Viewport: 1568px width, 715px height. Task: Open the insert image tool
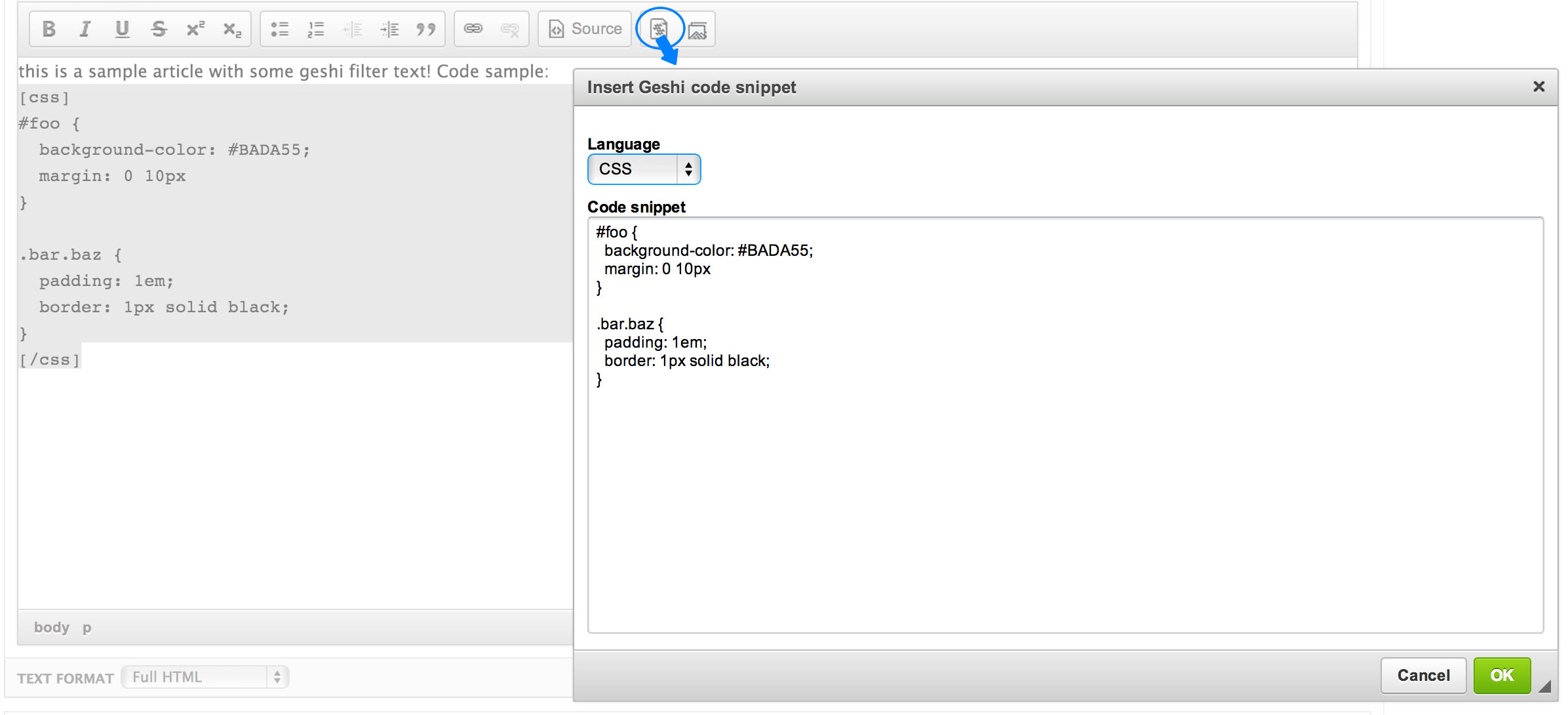(x=697, y=30)
